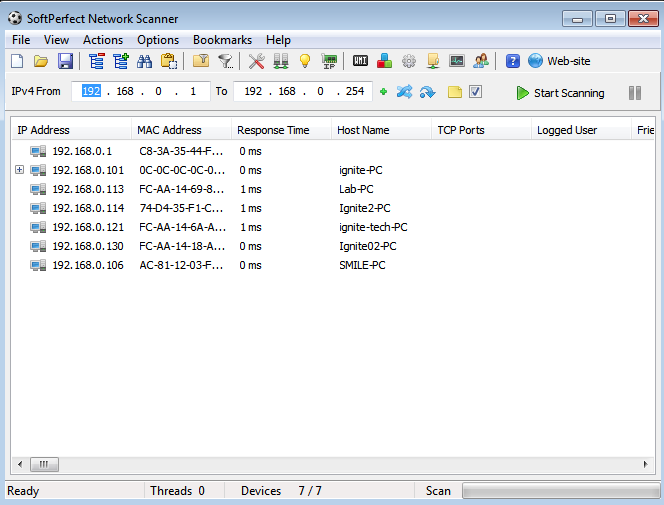Click horizontal scrollbar thumb

point(44,465)
